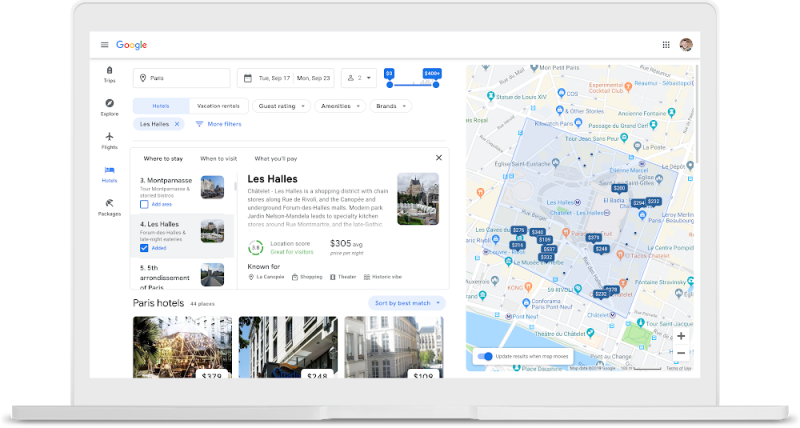Open the Amenities filter dropdown
Viewport: 800px width, 428px height.
[x=340, y=105]
